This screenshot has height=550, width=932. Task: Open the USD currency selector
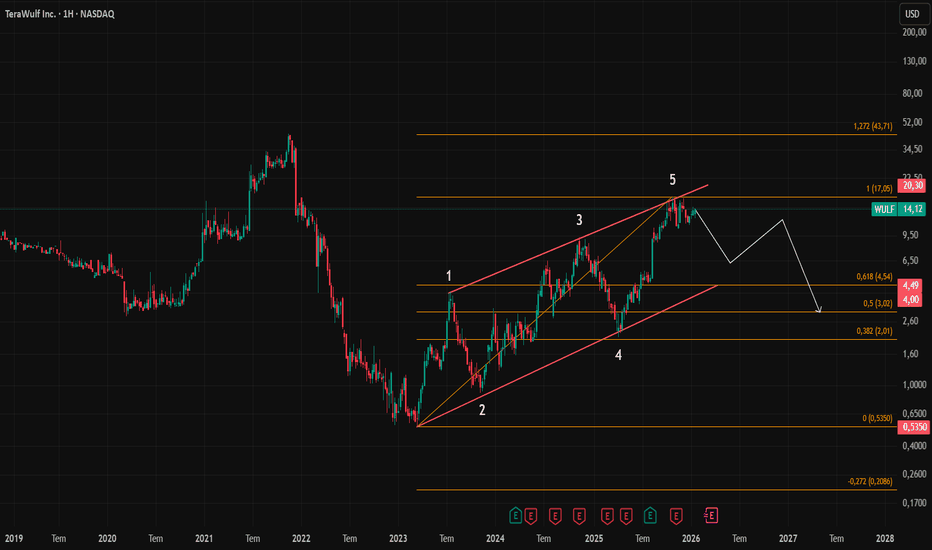(x=912, y=14)
